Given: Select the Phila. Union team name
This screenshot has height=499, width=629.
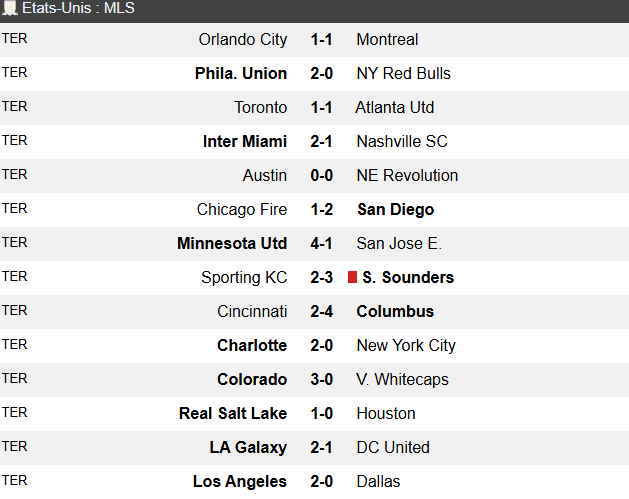Looking at the screenshot, I should pos(241,74).
